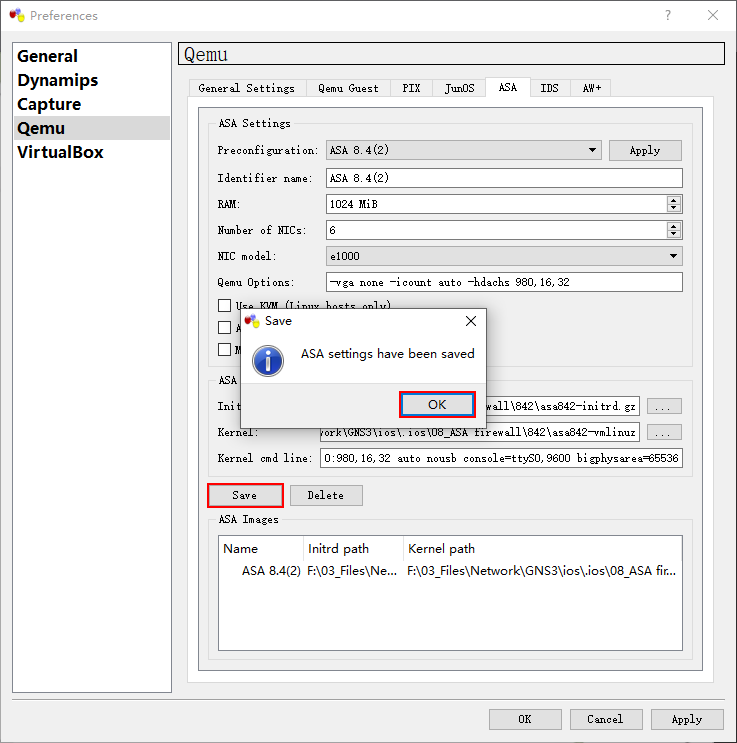
Task: Increase RAM with the up arrow
Action: (673, 200)
